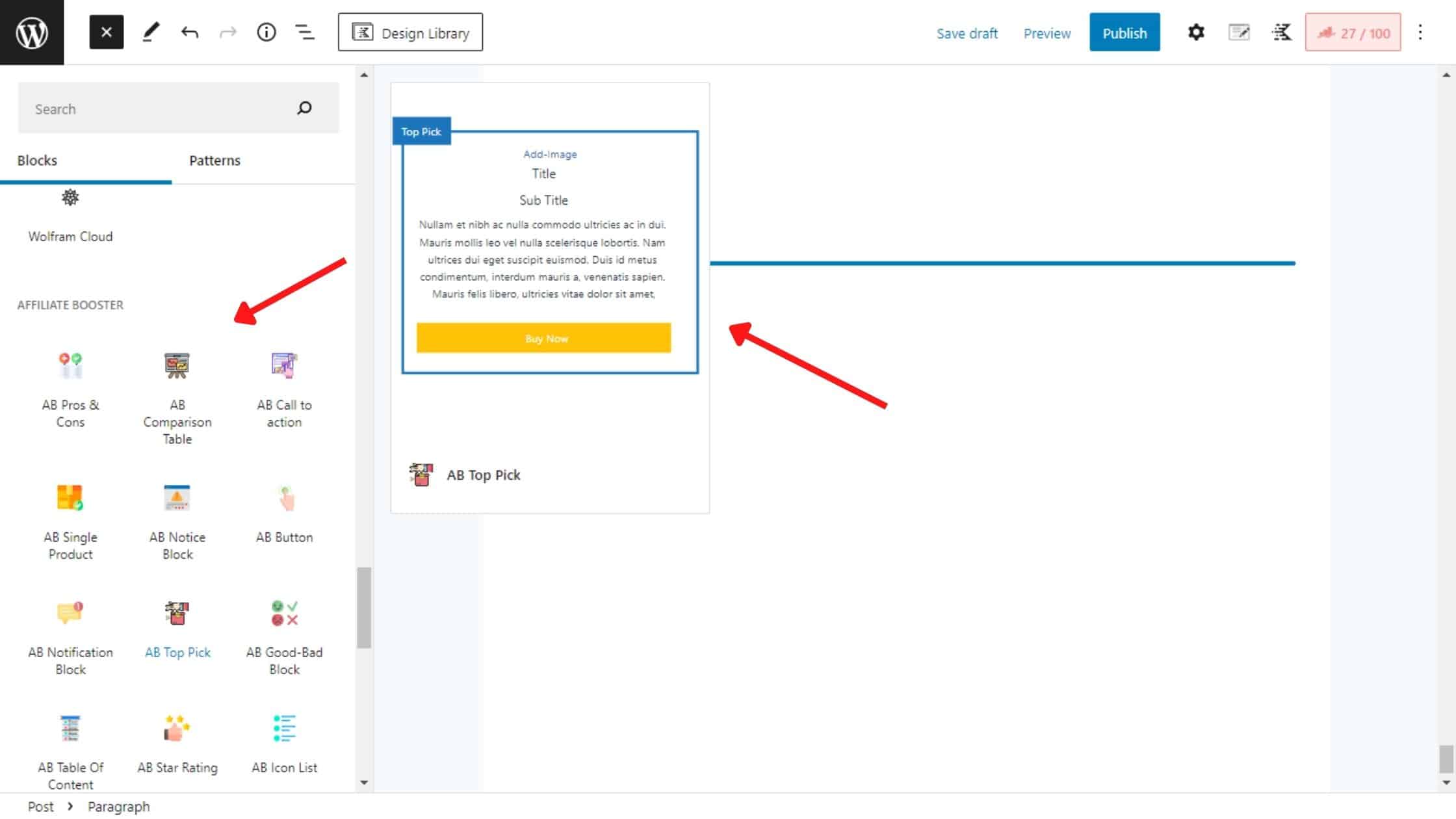Click the Save draft link
1456x819 pixels.
coord(967,33)
